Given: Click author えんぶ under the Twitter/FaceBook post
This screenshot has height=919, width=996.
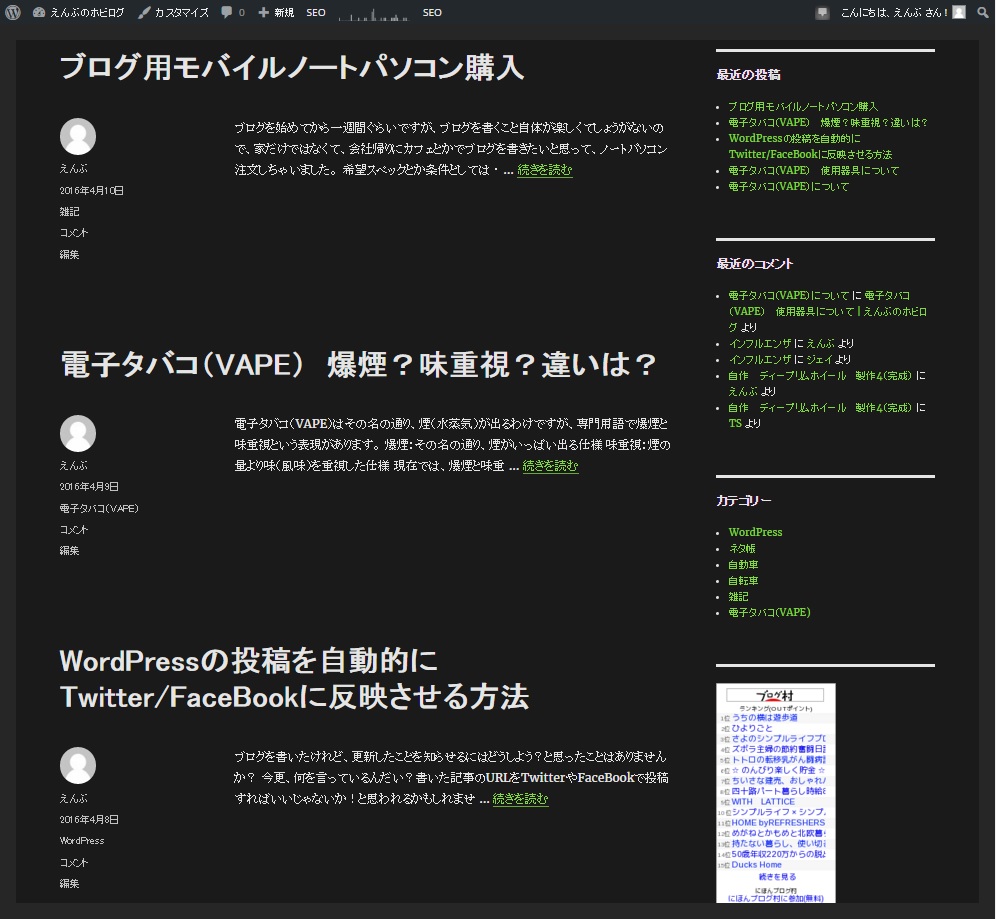Looking at the screenshot, I should 74,798.
